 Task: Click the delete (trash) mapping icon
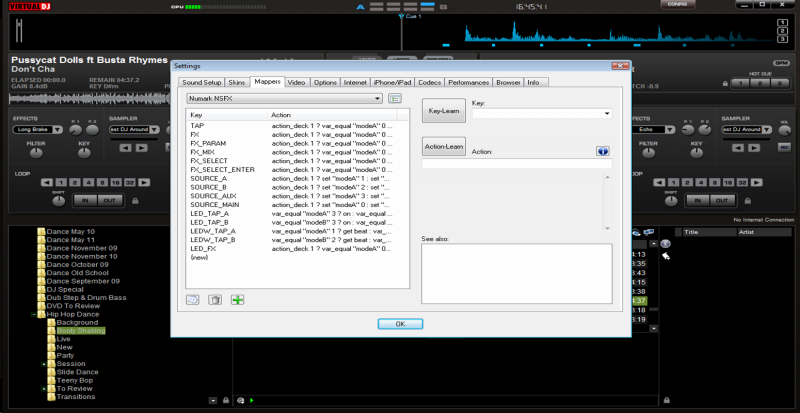point(215,300)
